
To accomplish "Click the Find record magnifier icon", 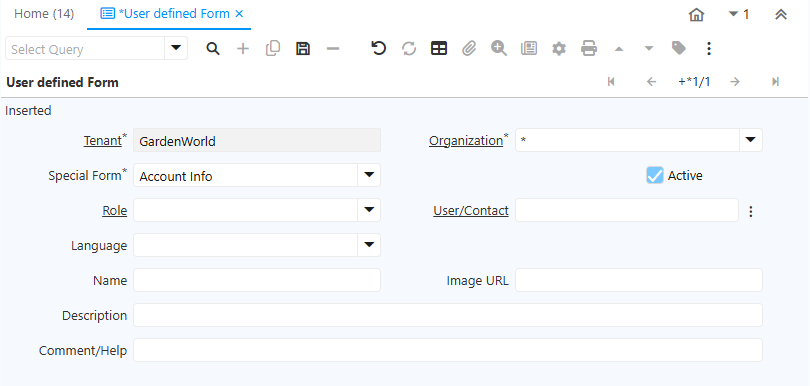I will [x=213, y=49].
